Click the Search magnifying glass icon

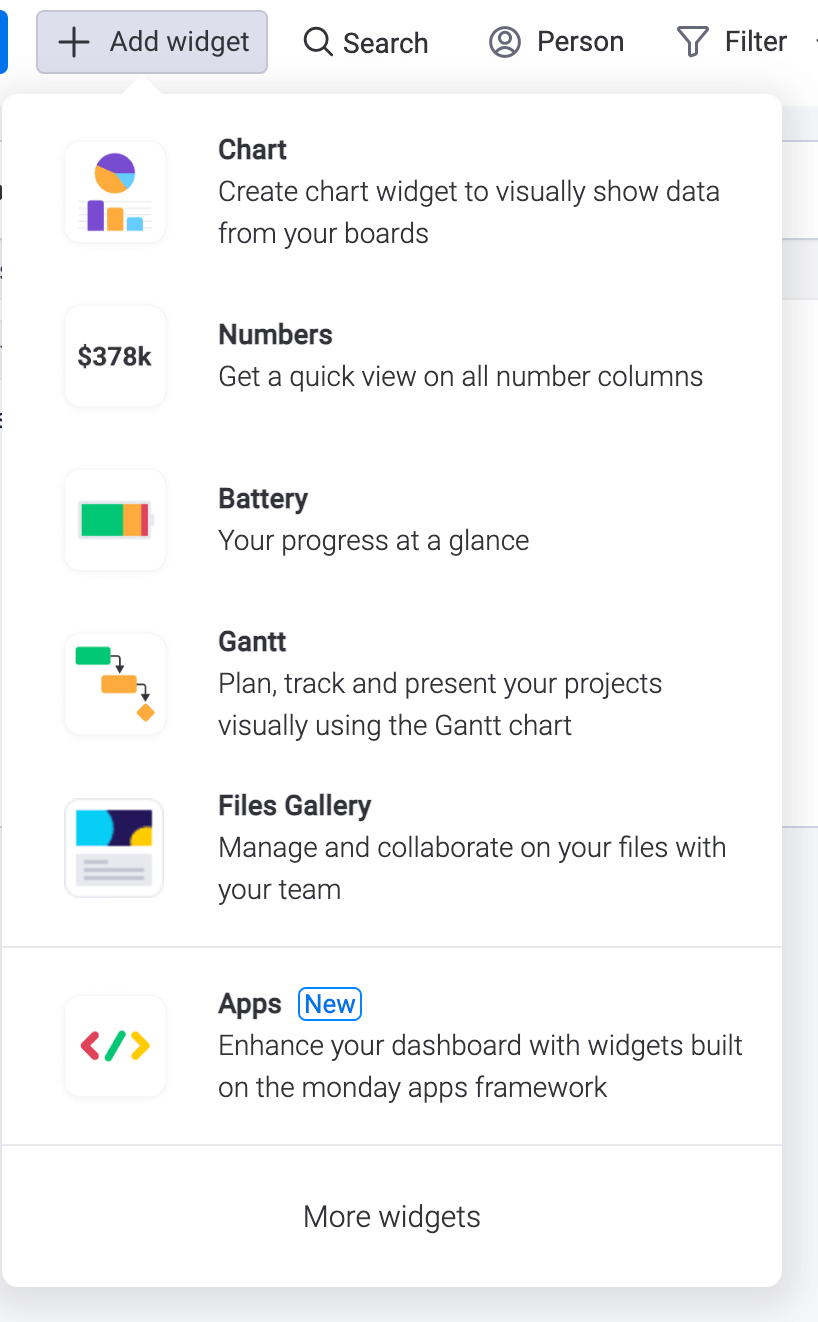pos(317,42)
